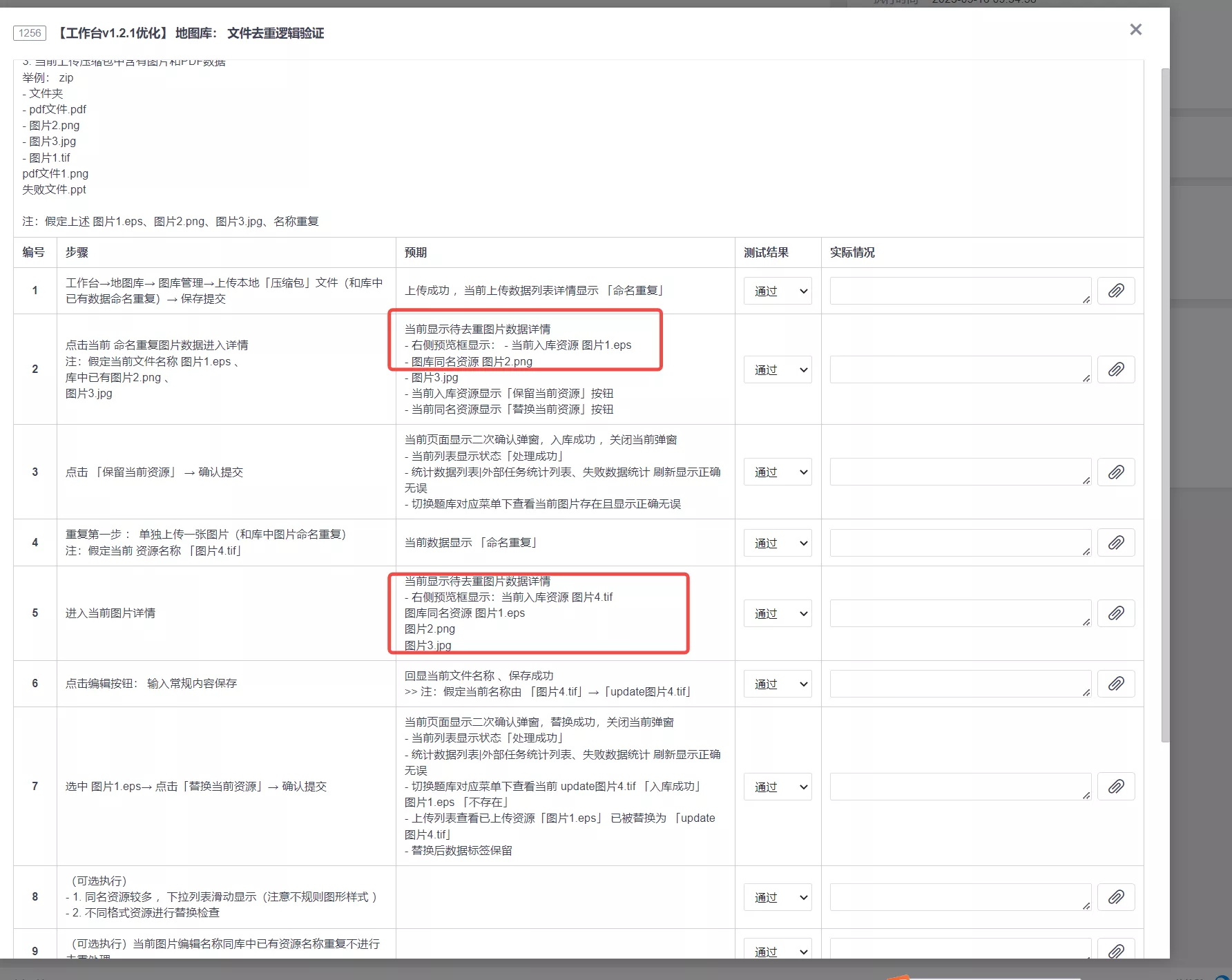Focus actual-result field for step 5
1232x980 pixels.
click(961, 613)
